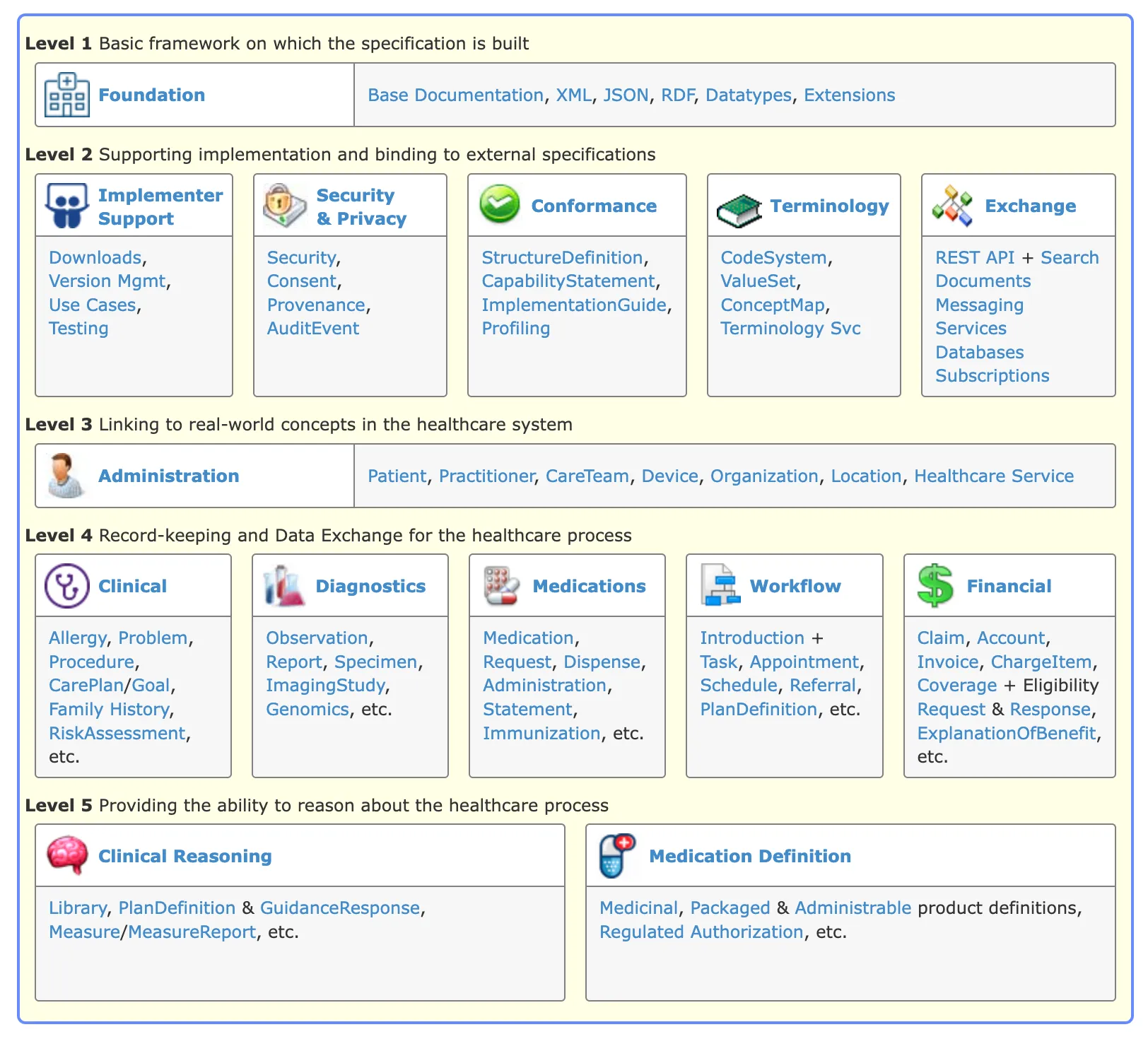Open the Immunization link under Medications
Image resolution: width=1148 pixels, height=1039 pixels.
click(x=541, y=733)
